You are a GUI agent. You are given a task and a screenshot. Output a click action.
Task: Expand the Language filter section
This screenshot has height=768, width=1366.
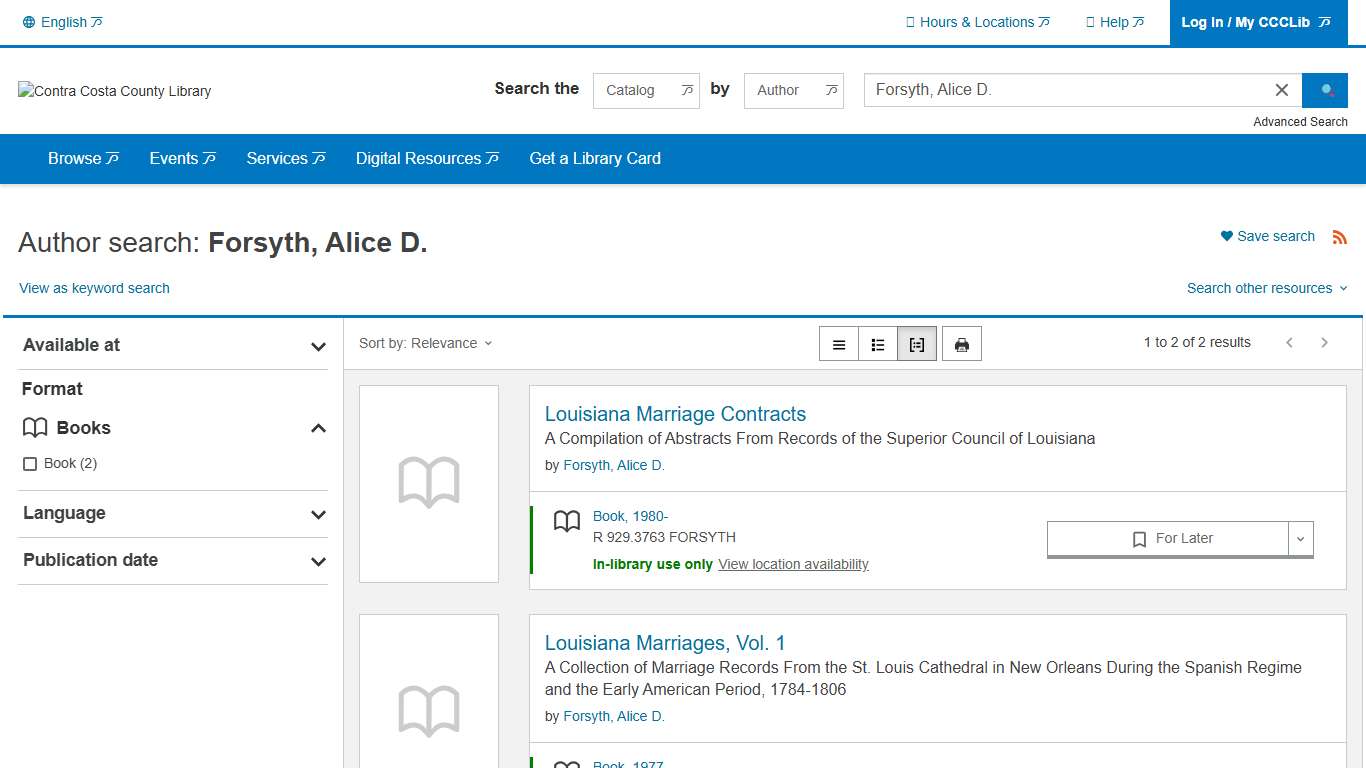pos(318,513)
